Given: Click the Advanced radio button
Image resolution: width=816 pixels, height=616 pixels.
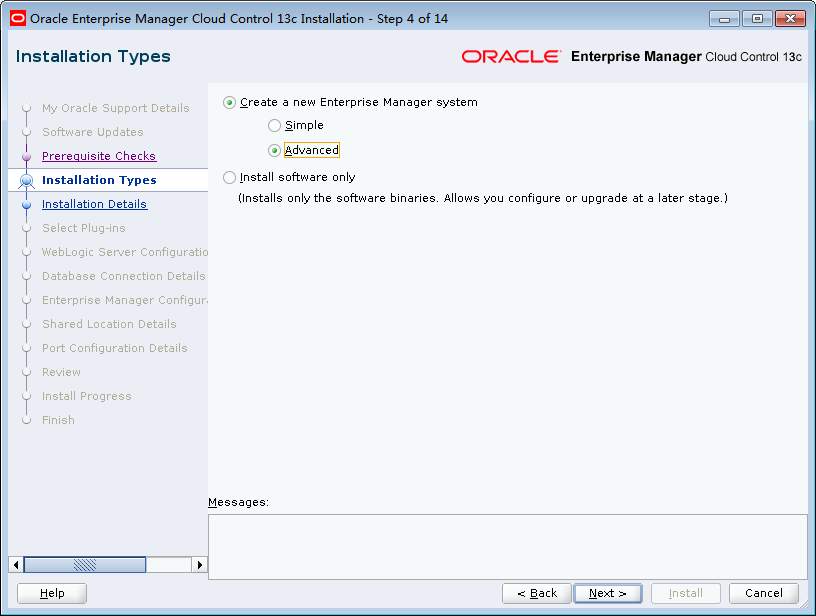Looking at the screenshot, I should coord(275,149).
